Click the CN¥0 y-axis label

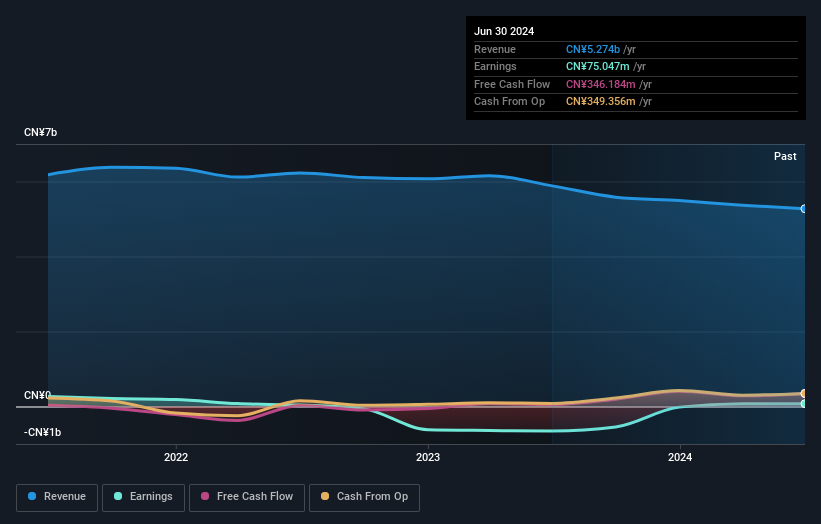point(37,395)
